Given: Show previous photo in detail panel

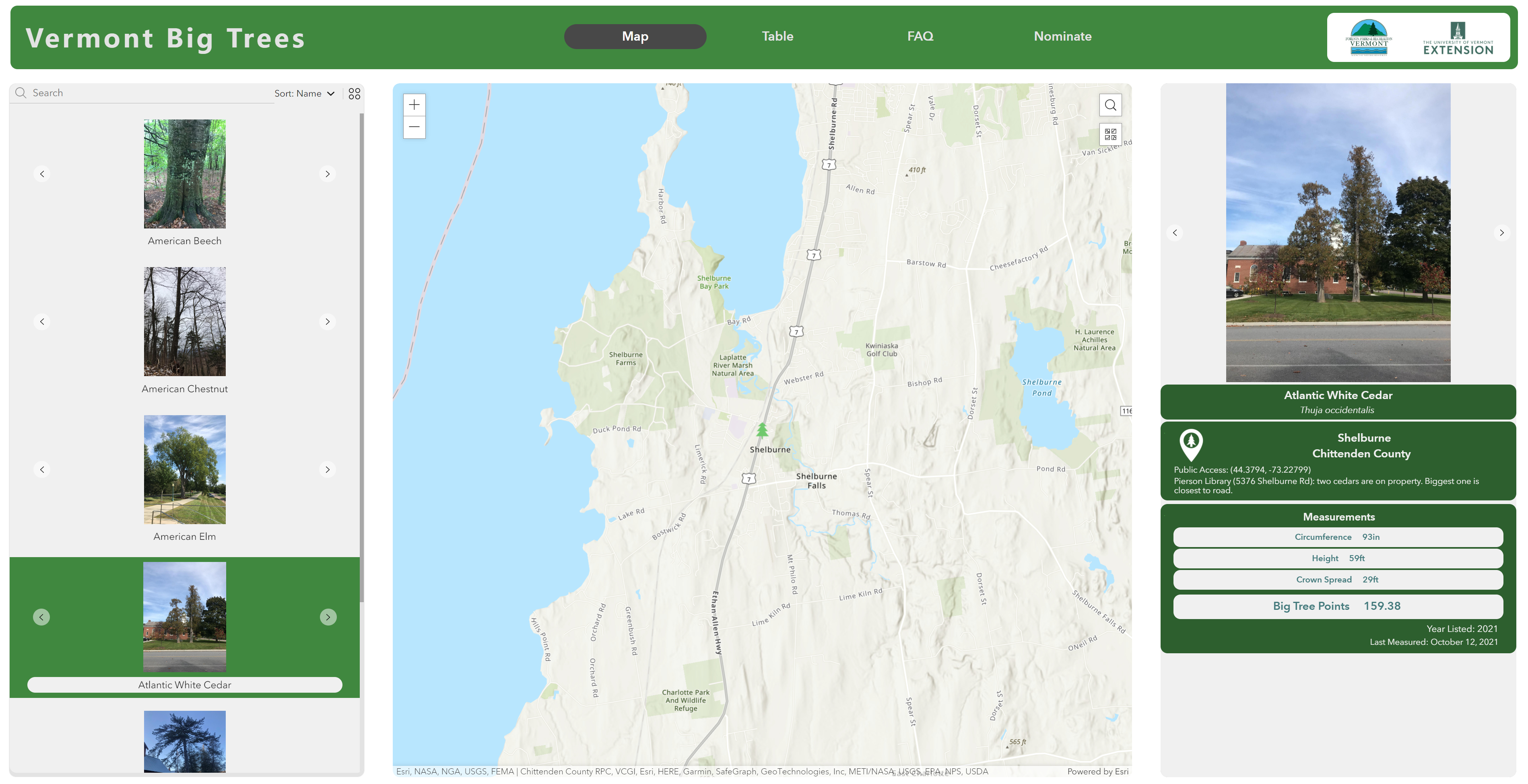Looking at the screenshot, I should (1175, 233).
